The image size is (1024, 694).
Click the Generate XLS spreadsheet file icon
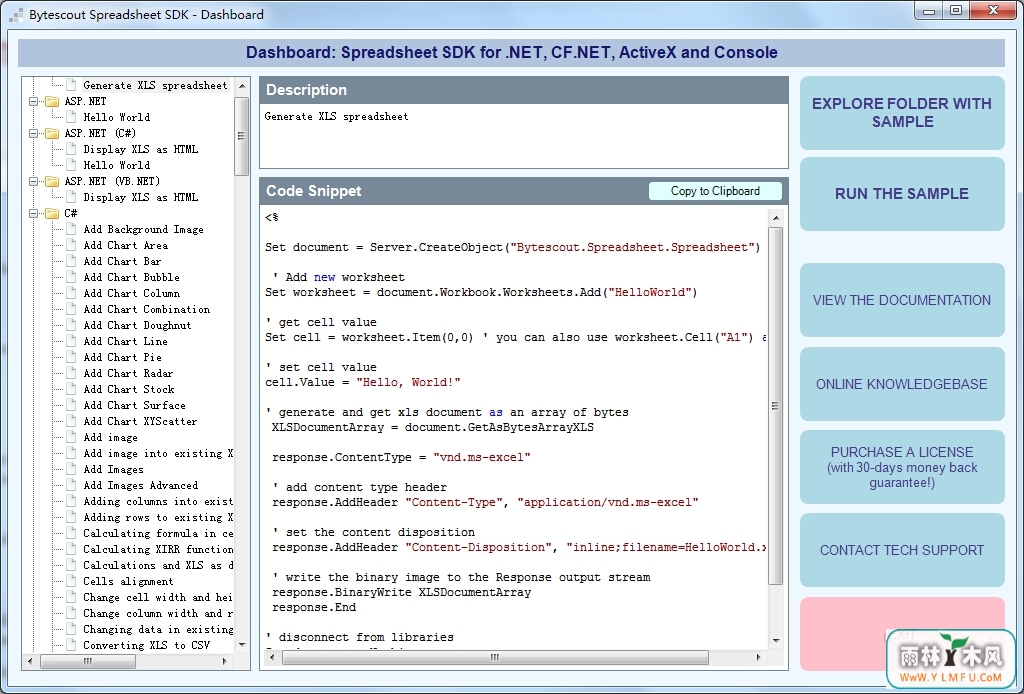point(71,86)
